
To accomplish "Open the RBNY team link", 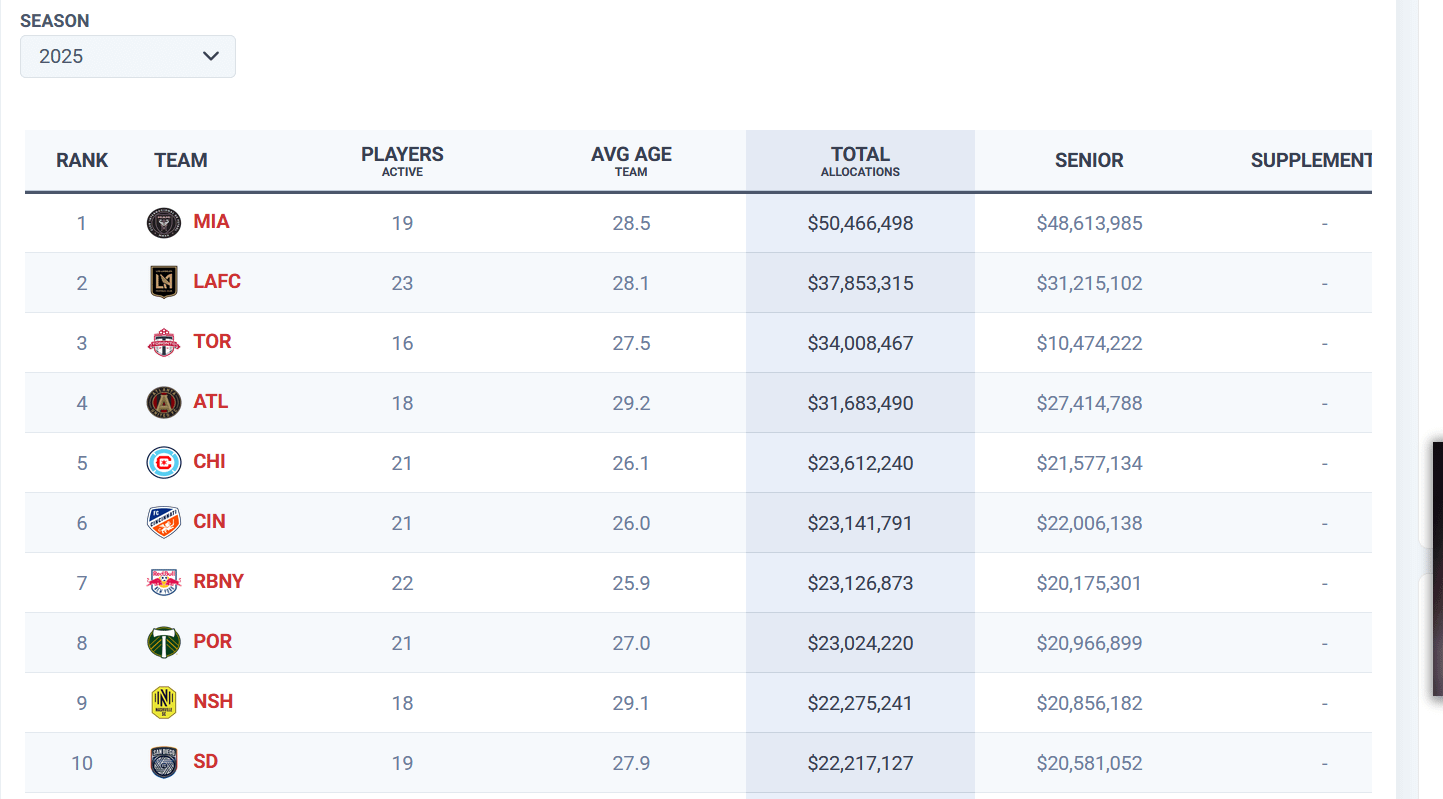I will click(x=218, y=581).
